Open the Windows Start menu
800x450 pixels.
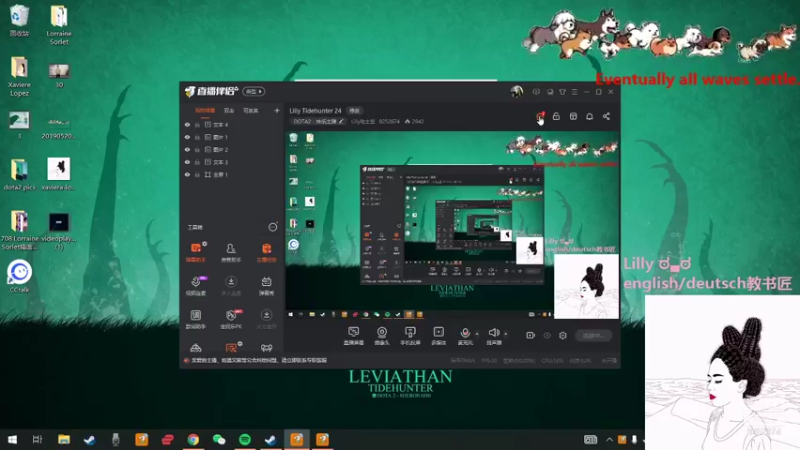(x=12, y=439)
